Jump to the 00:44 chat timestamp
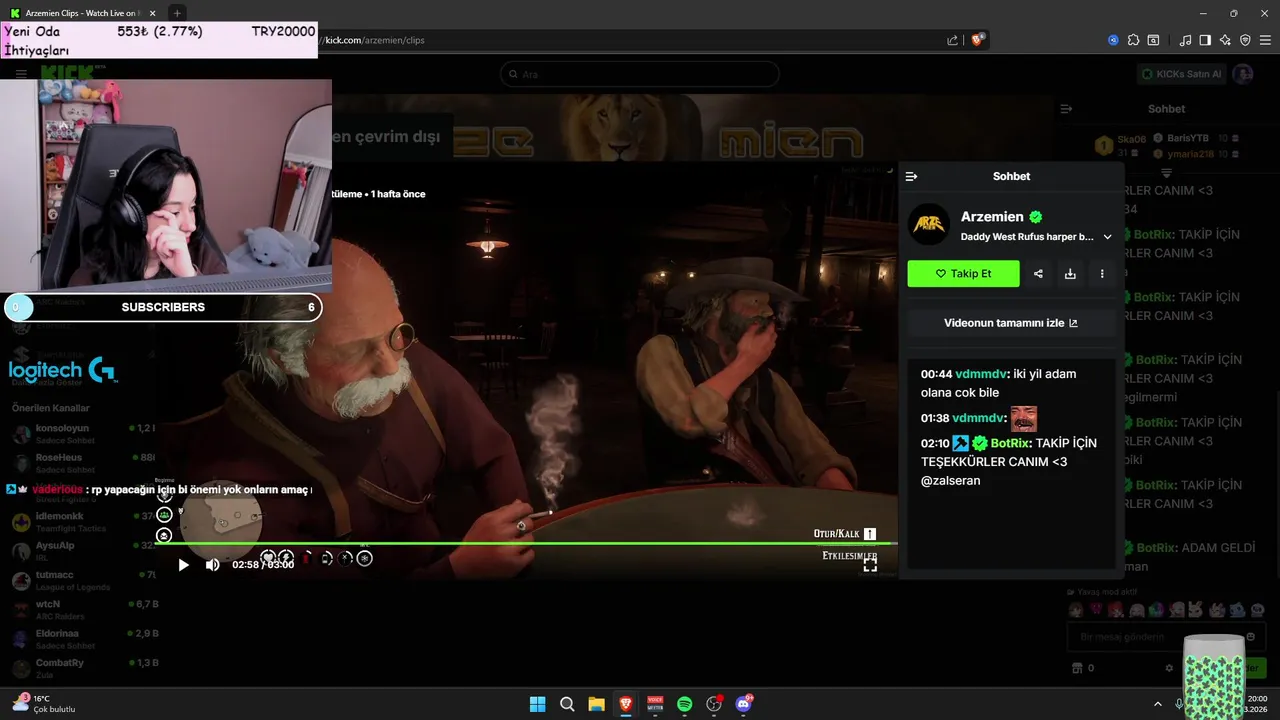This screenshot has width=1280, height=720. pos(936,374)
